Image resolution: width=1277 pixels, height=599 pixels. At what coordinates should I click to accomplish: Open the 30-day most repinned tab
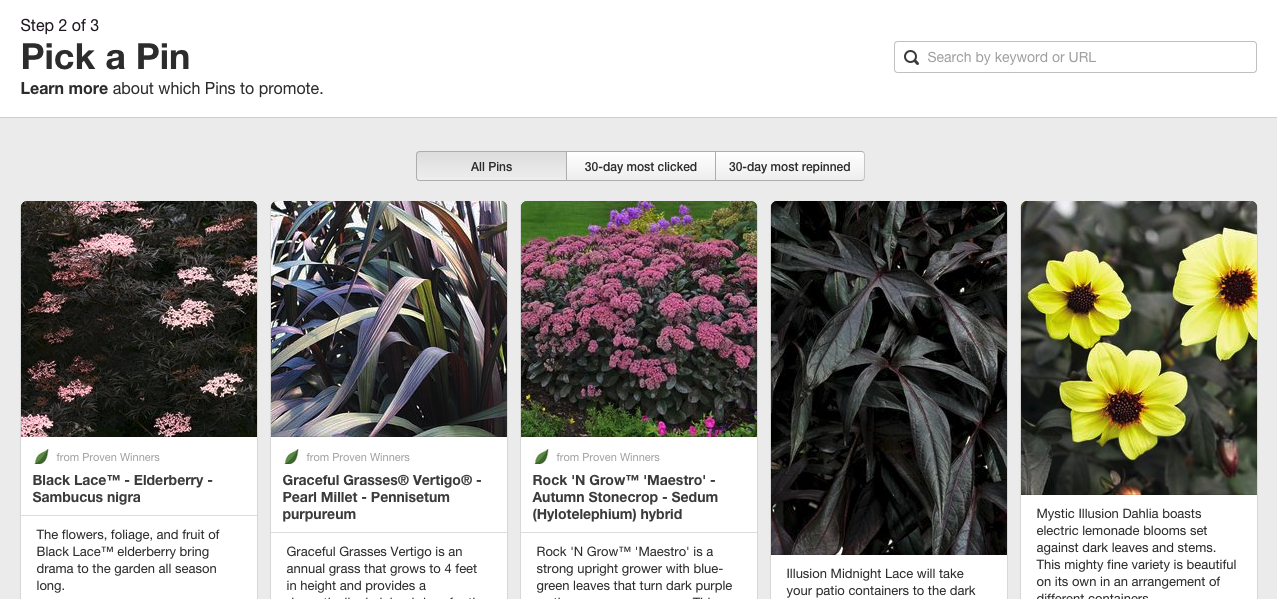(x=789, y=167)
